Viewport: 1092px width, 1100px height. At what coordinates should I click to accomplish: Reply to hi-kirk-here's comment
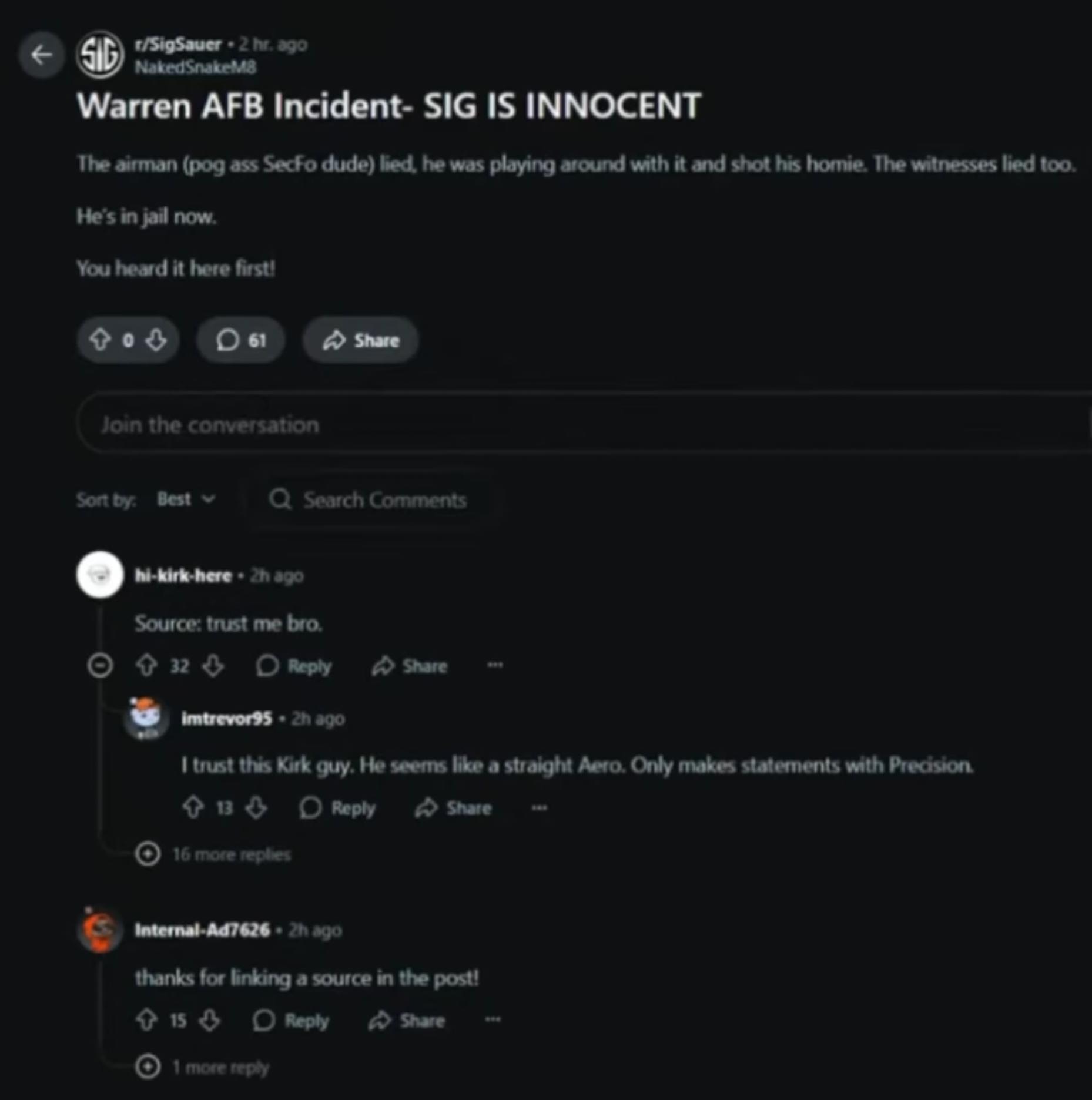(x=294, y=666)
